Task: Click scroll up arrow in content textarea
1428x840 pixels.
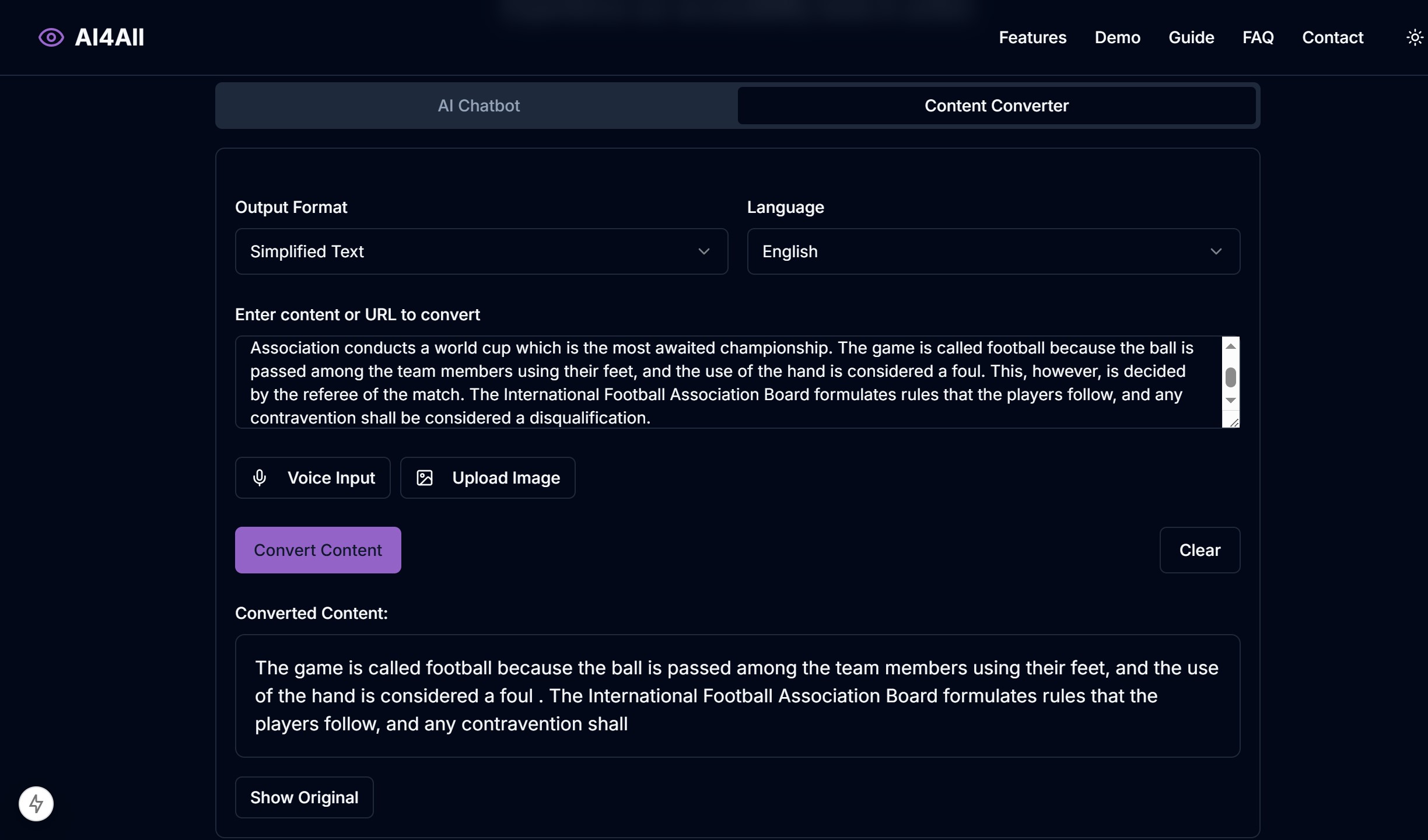Action: [x=1231, y=346]
